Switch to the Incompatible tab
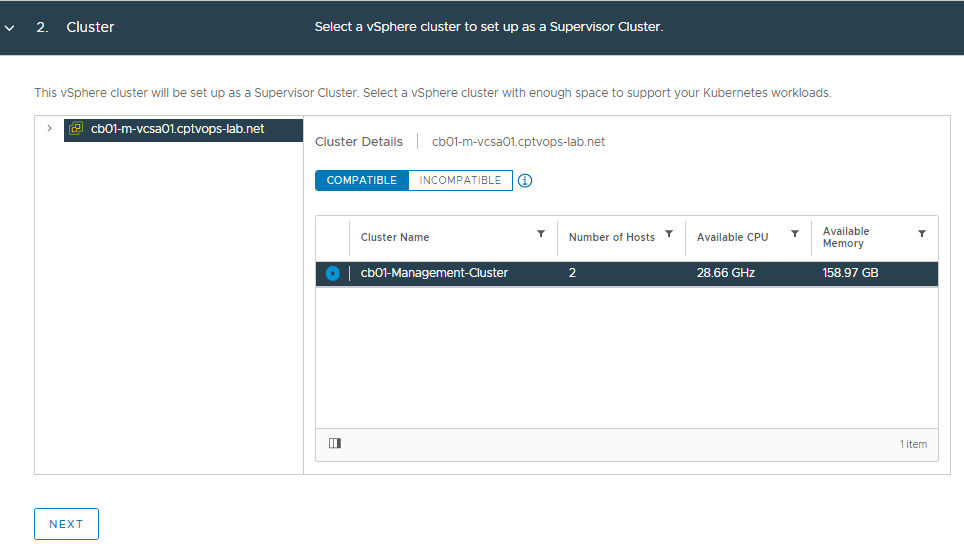This screenshot has width=964, height=544. (460, 181)
